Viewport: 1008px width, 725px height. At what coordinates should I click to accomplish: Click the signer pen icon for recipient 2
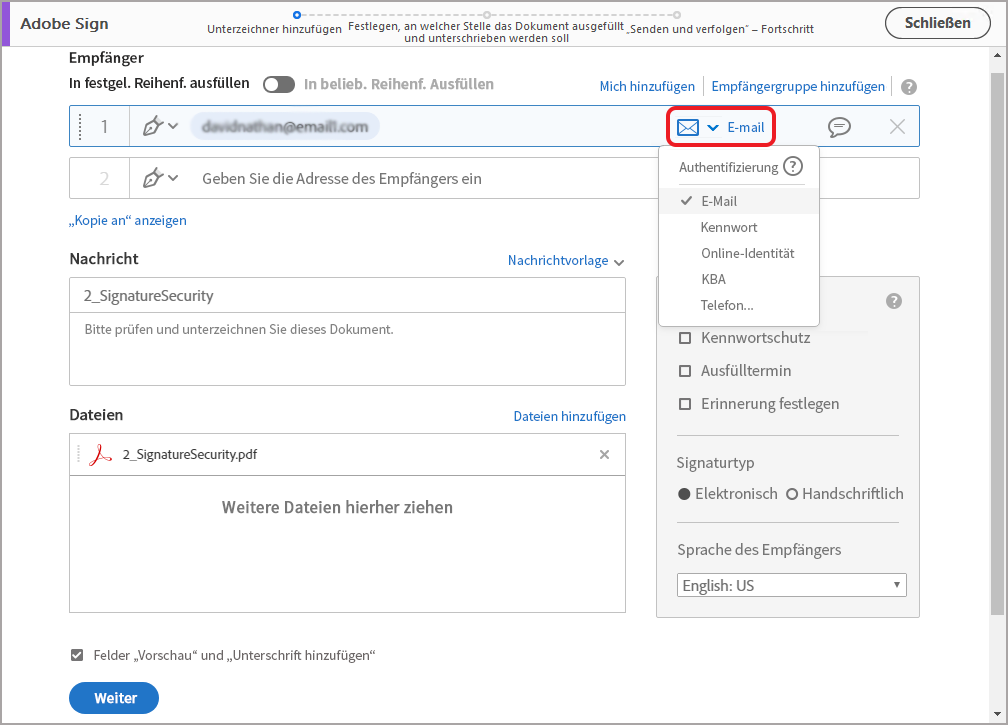pos(153,179)
